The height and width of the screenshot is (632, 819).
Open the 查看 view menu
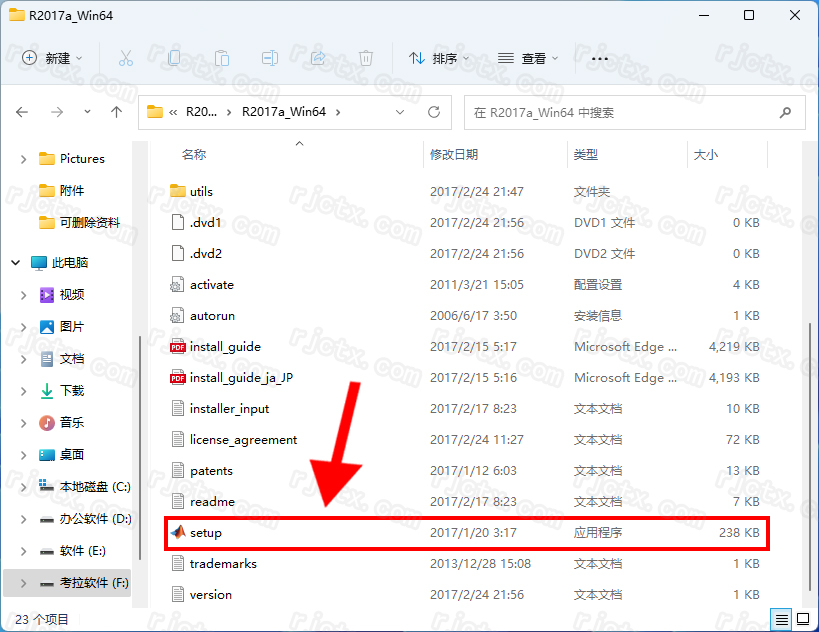click(x=528, y=59)
